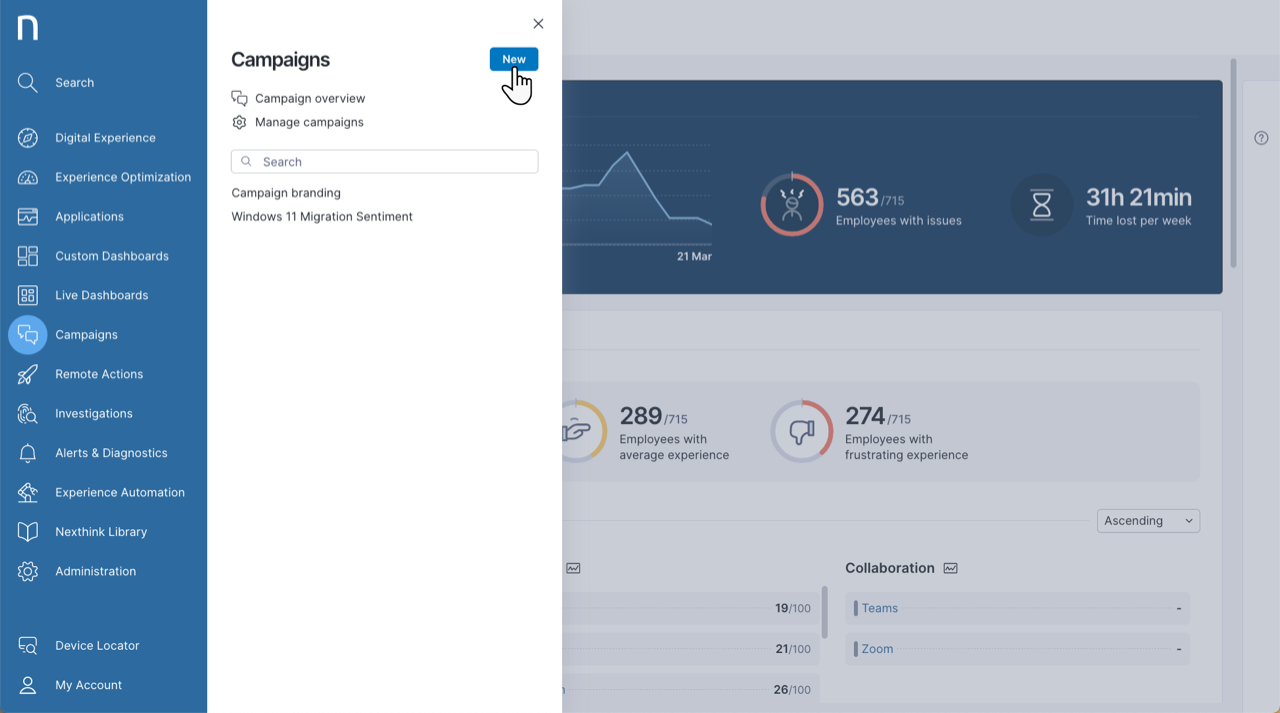This screenshot has width=1280, height=713.
Task: Click the chart icon beside Collaboration
Action: (950, 568)
